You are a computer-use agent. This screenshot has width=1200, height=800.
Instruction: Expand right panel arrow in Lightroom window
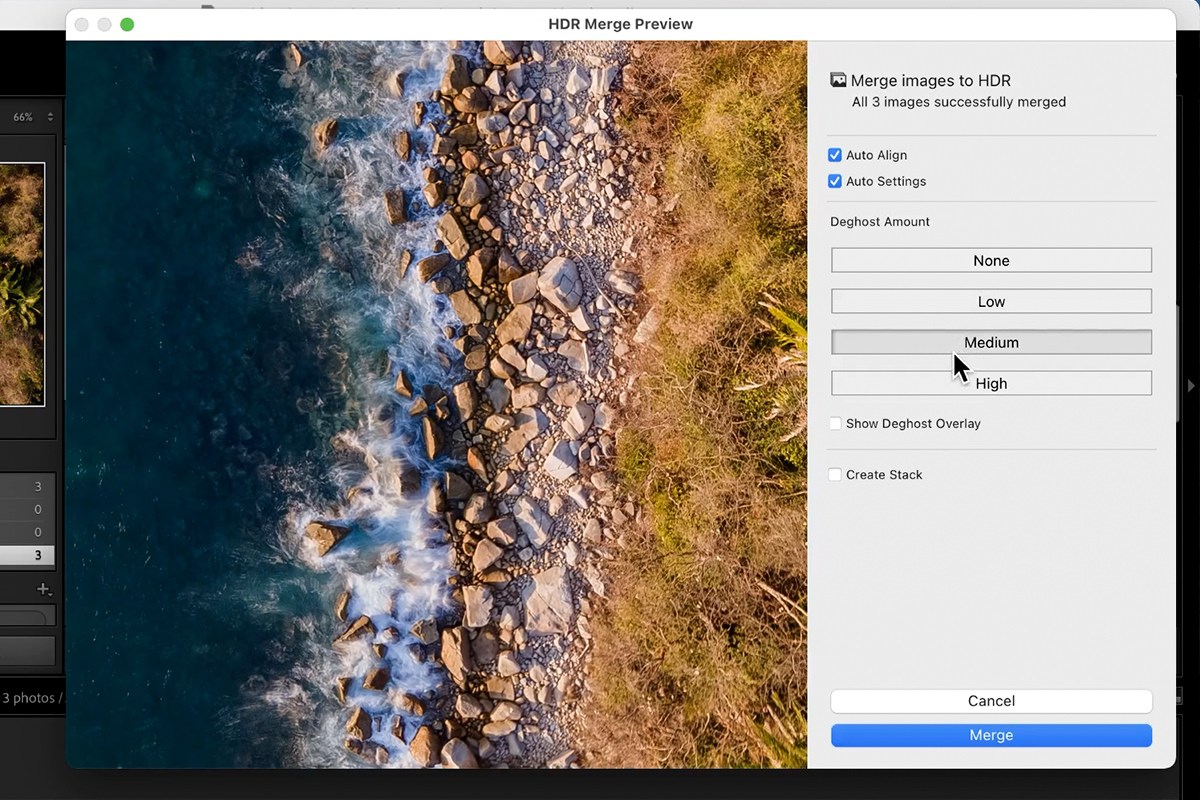coord(1190,385)
